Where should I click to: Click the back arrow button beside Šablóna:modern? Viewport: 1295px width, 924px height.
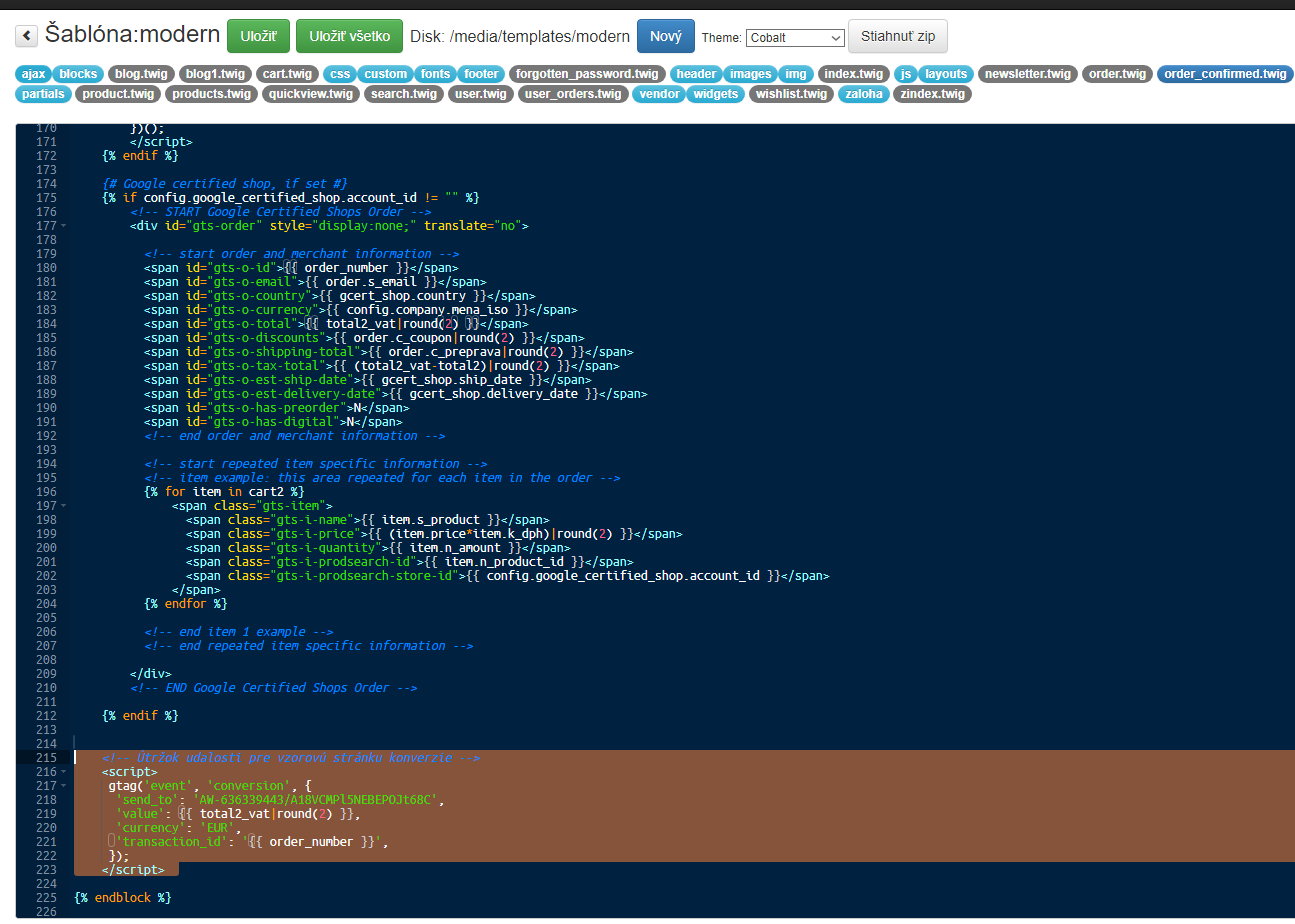pyautogui.click(x=26, y=36)
